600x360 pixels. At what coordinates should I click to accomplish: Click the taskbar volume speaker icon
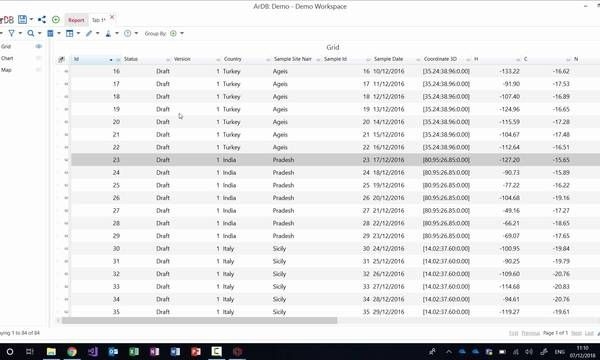529,352
